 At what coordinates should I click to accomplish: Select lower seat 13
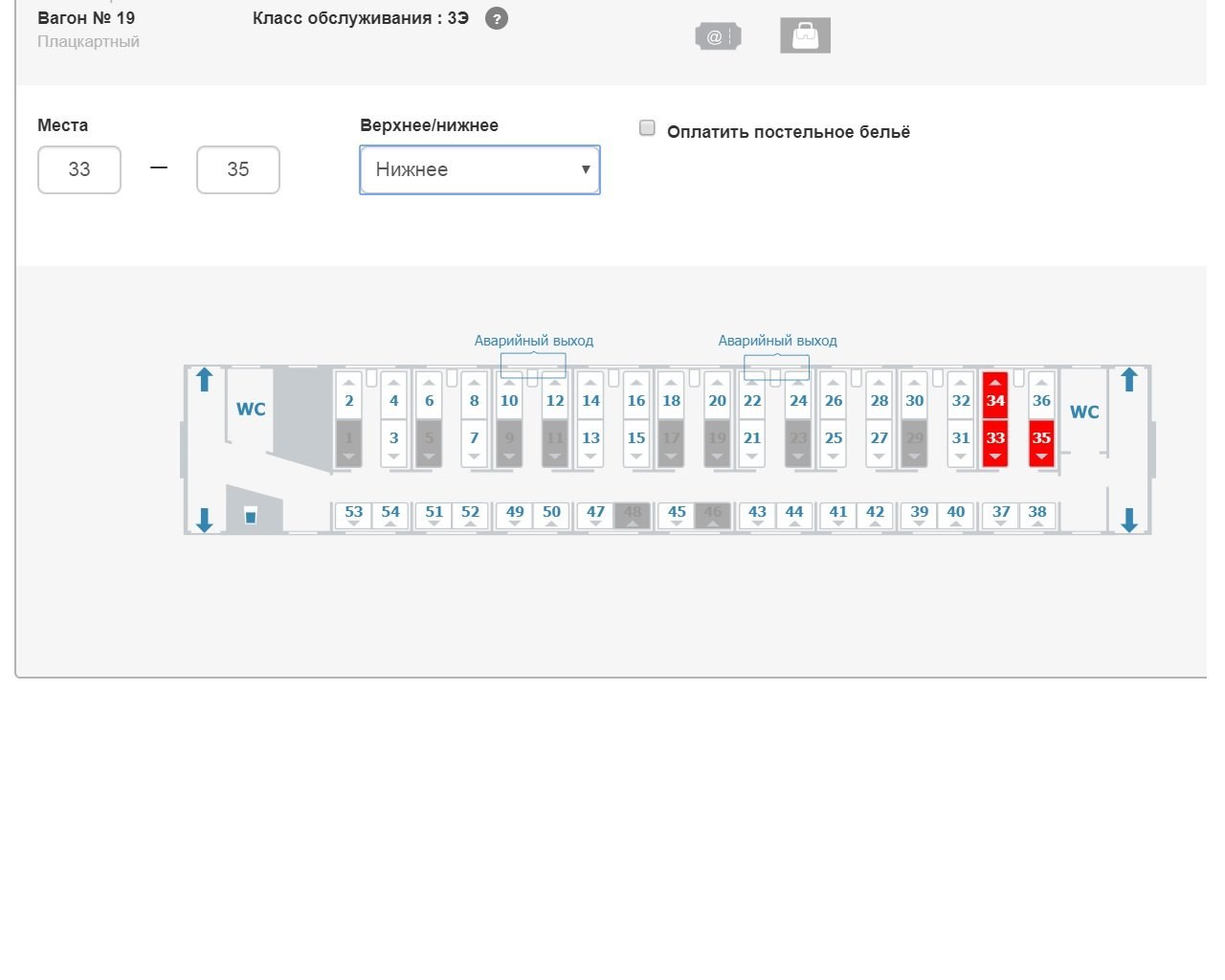[x=590, y=442]
